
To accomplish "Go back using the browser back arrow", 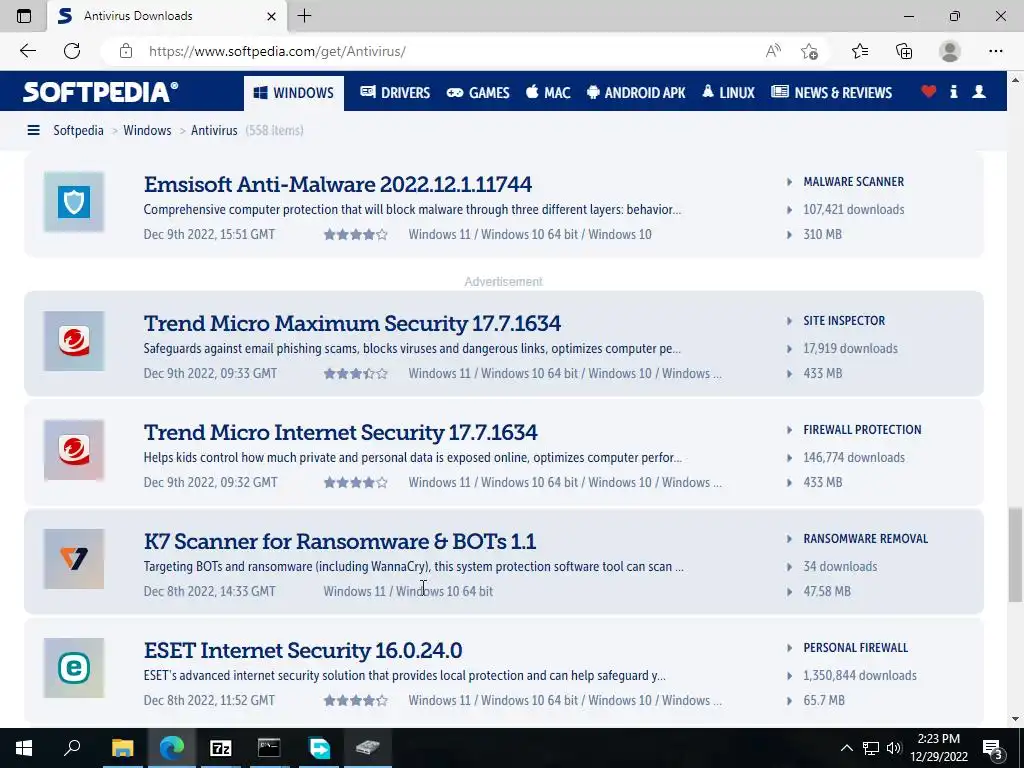I will point(27,51).
